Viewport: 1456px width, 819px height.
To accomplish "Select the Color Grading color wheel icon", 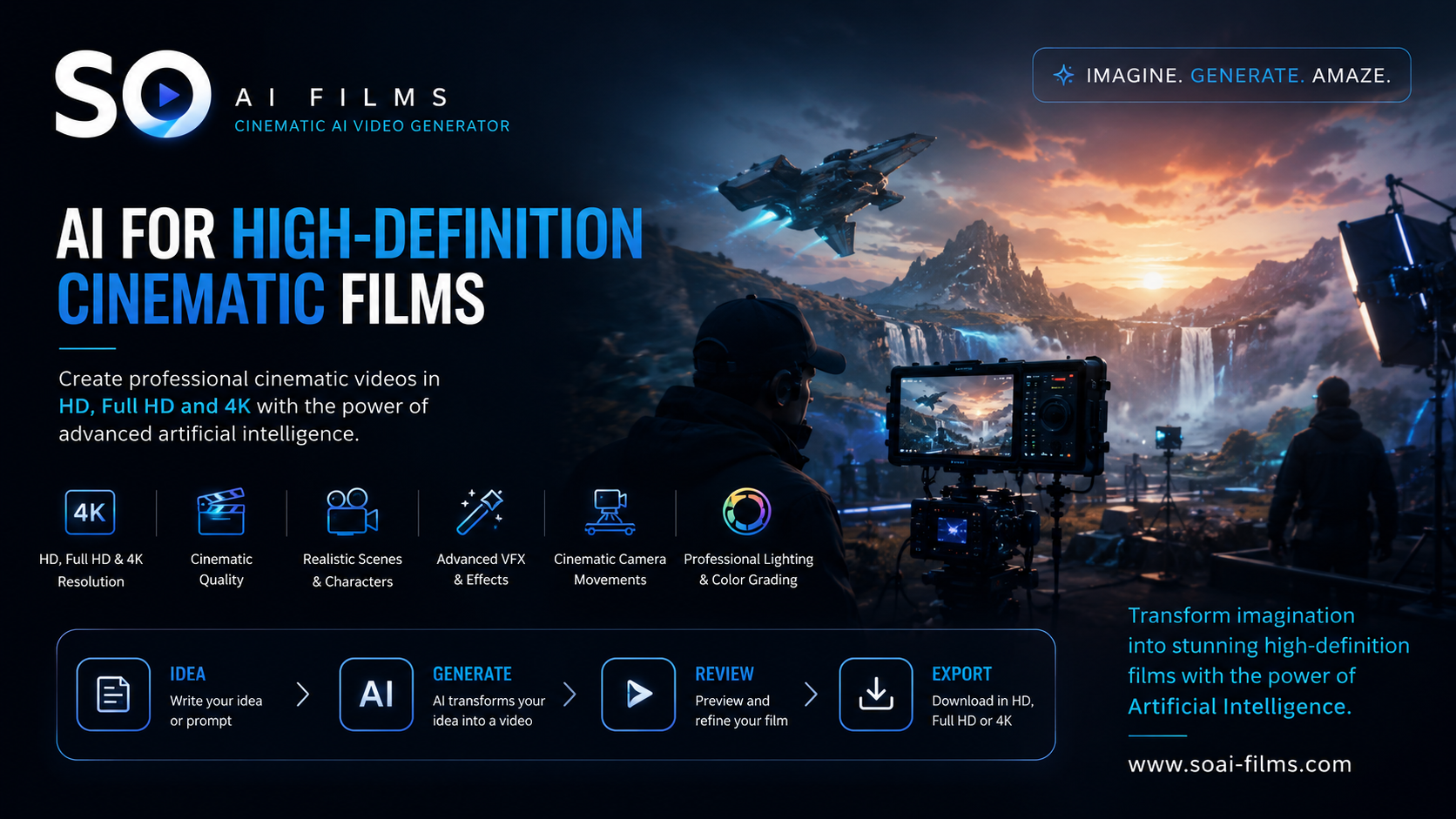I will 746,511.
